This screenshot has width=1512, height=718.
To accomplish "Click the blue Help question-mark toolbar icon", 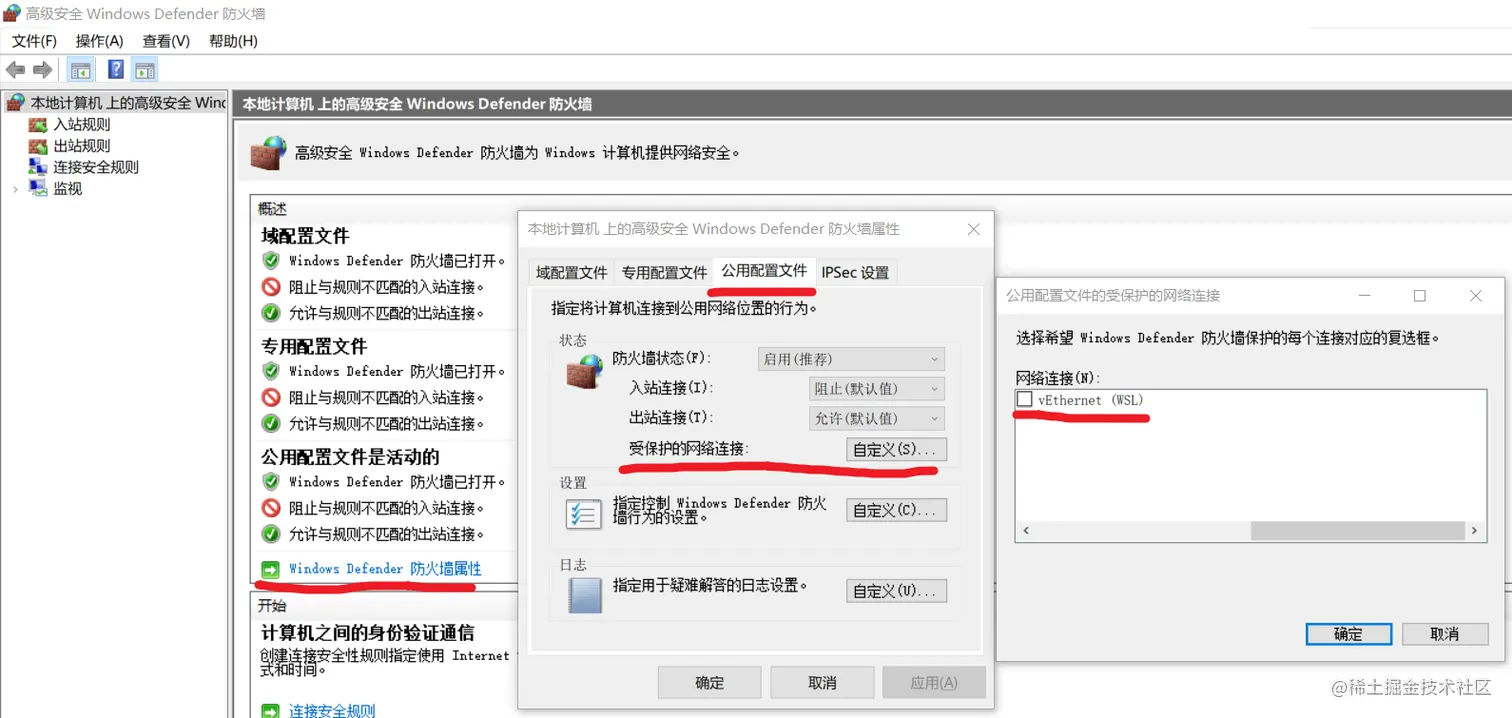I will [x=116, y=70].
